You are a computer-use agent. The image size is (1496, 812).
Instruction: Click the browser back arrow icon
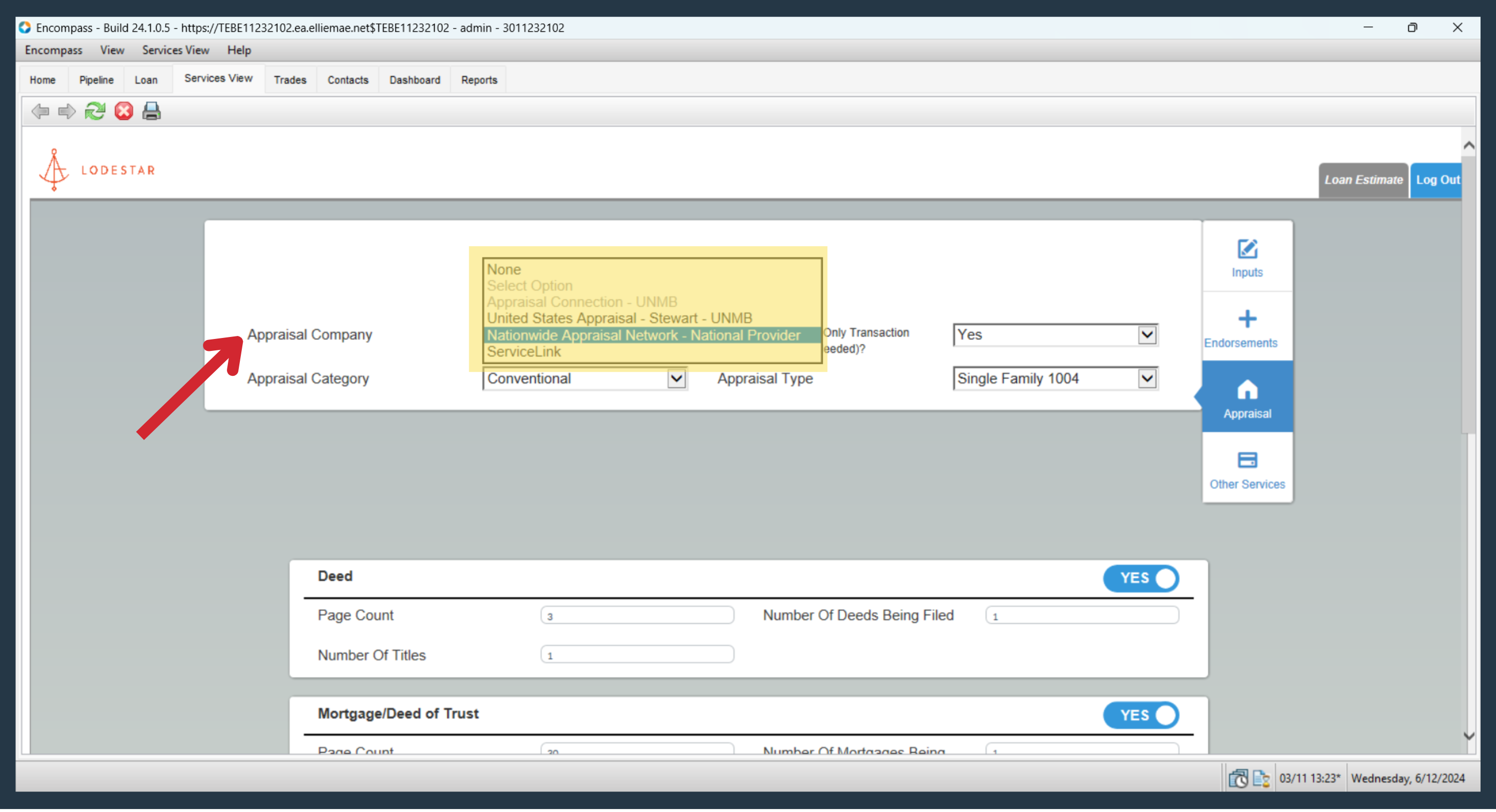[x=40, y=111]
